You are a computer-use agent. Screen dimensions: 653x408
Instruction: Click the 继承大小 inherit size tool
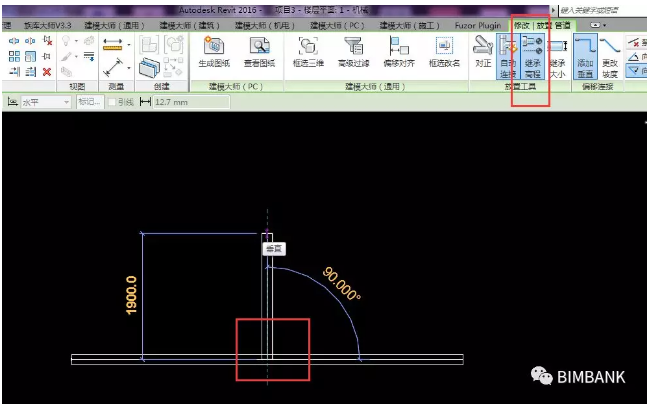click(x=558, y=57)
